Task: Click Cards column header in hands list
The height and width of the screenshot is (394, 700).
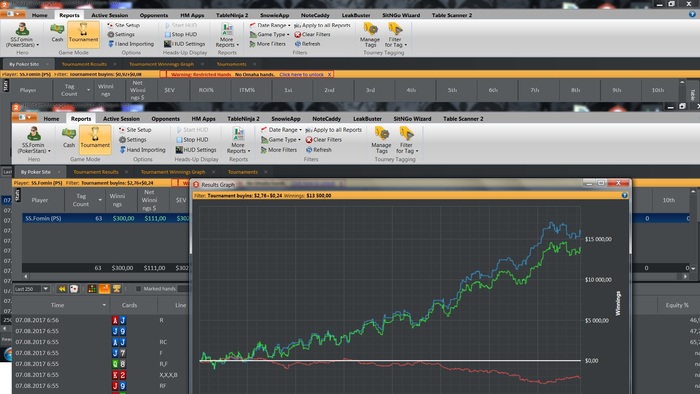Action: pos(129,305)
